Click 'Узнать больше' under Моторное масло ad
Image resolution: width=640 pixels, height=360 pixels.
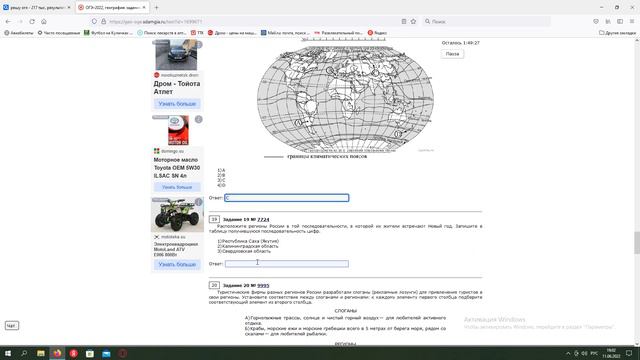coord(177,187)
